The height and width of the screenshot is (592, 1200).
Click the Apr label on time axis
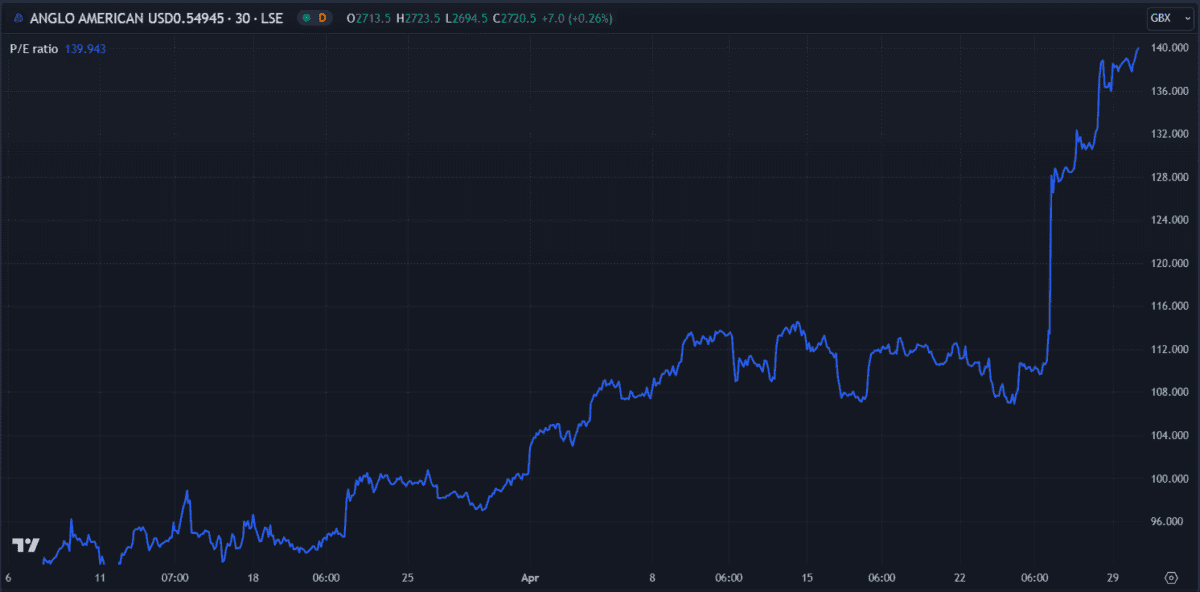(x=531, y=578)
